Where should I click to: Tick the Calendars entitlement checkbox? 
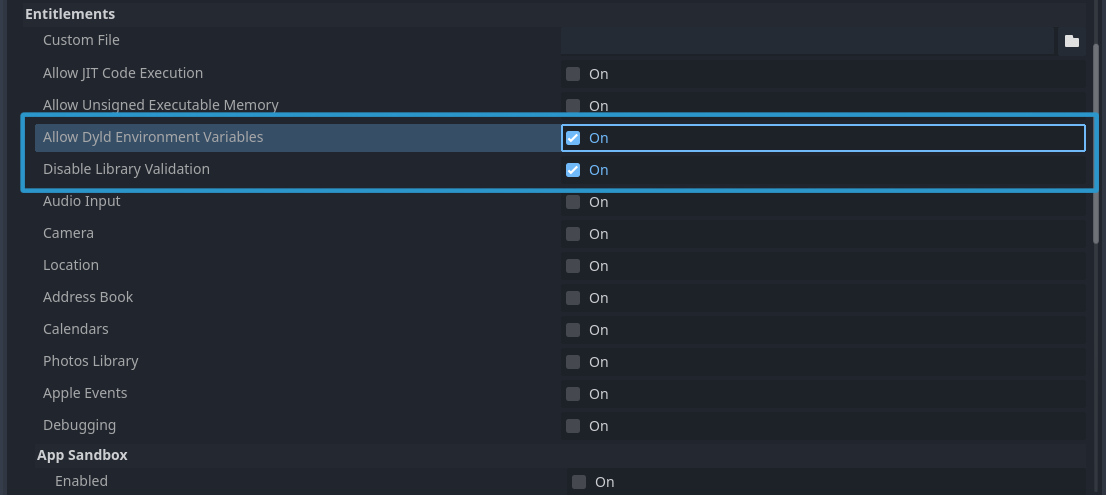[573, 330]
